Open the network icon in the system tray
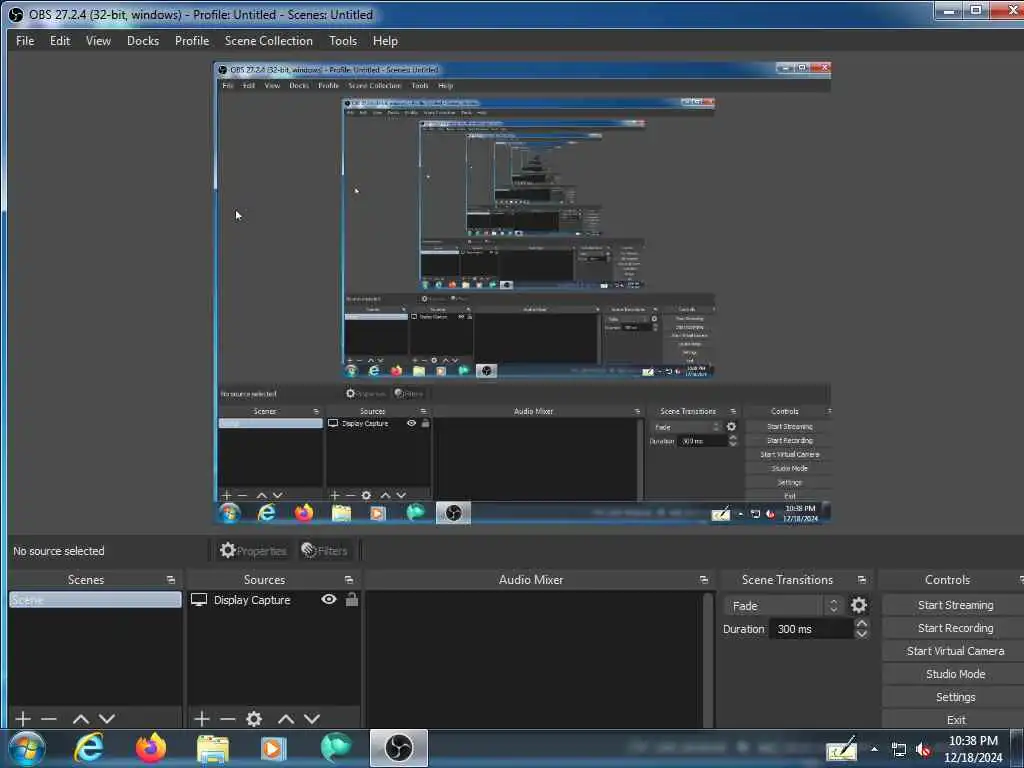This screenshot has width=1024, height=768. 899,750
